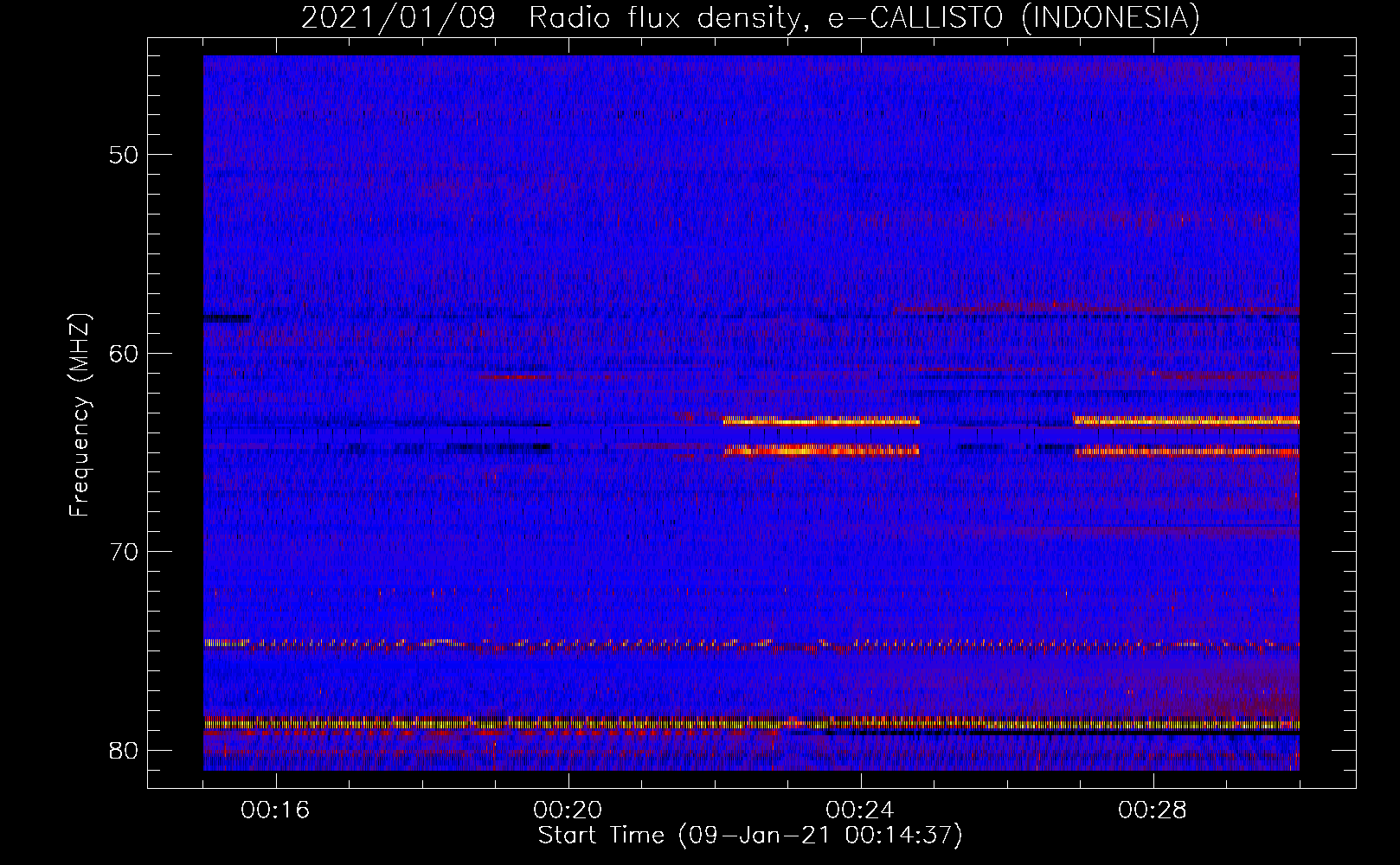The width and height of the screenshot is (1400, 865).
Task: Select the y-axis label Frequency (MHZ)
Action: click(x=80, y=415)
